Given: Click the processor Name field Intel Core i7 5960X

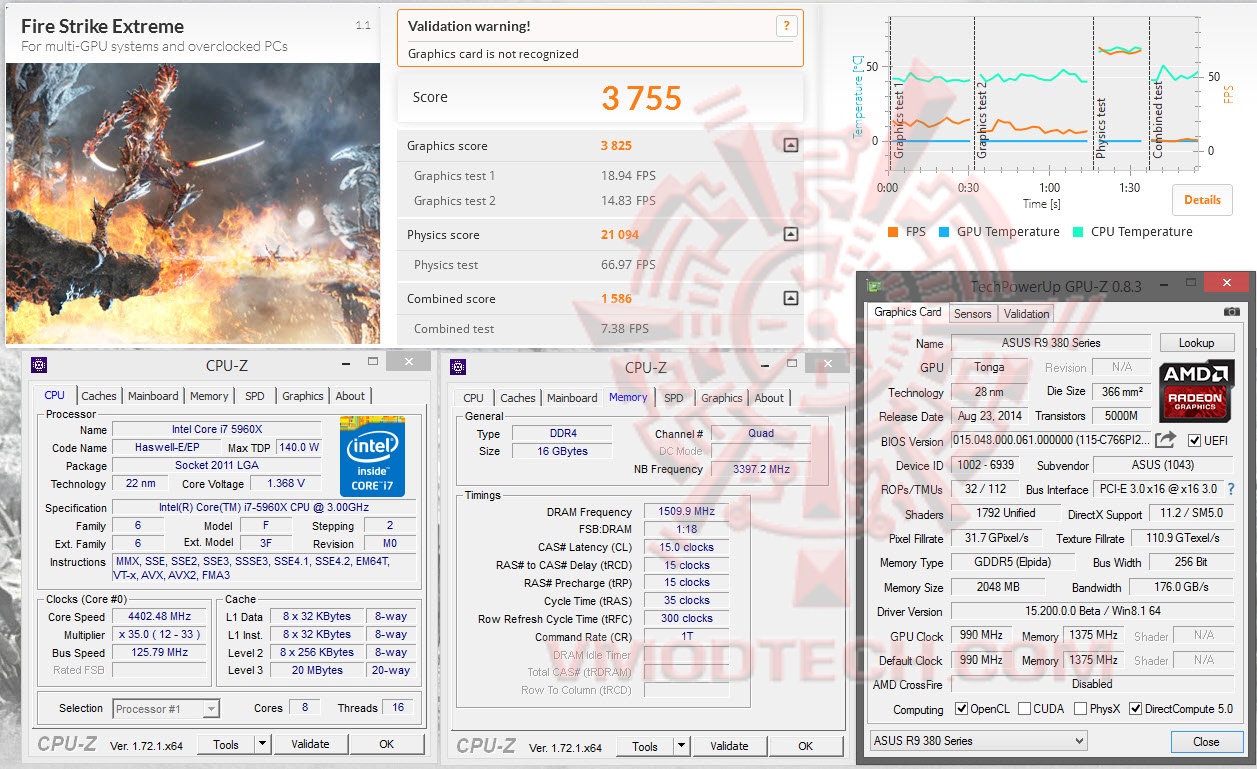Looking at the screenshot, I should [x=216, y=430].
